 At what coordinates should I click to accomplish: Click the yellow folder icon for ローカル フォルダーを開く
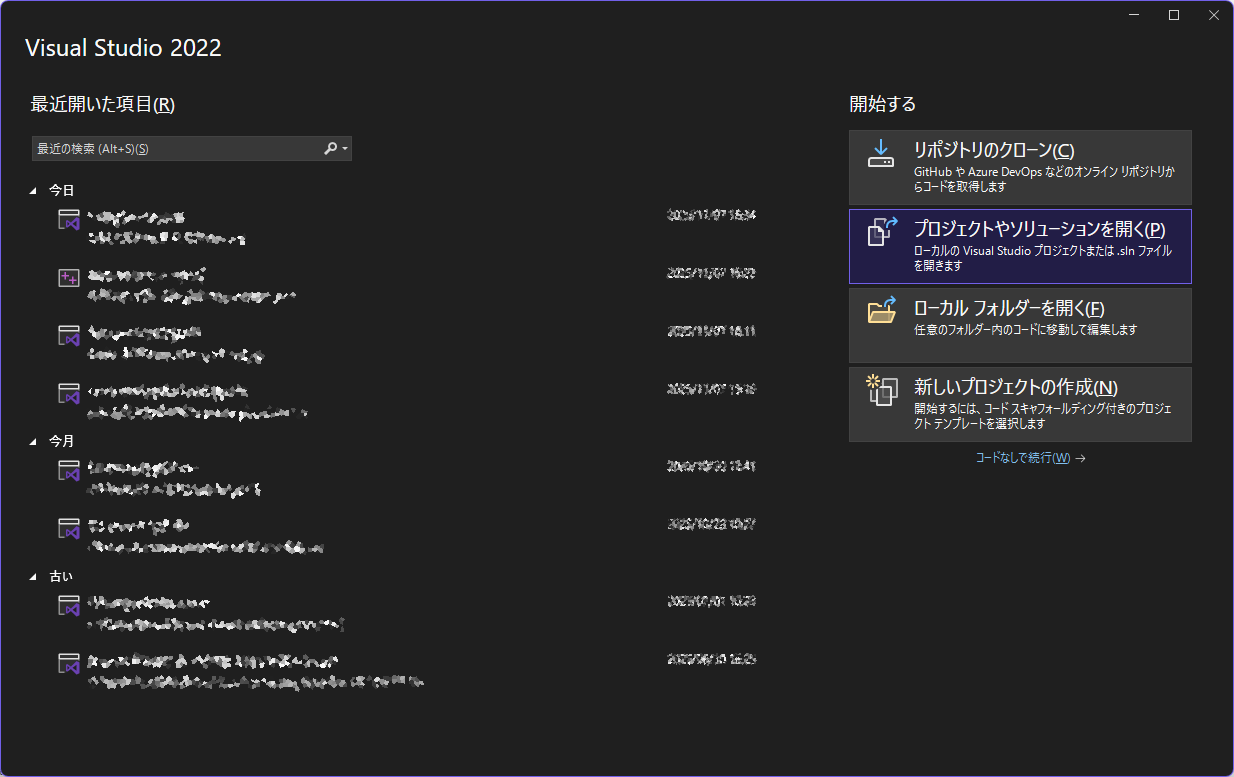click(881, 311)
